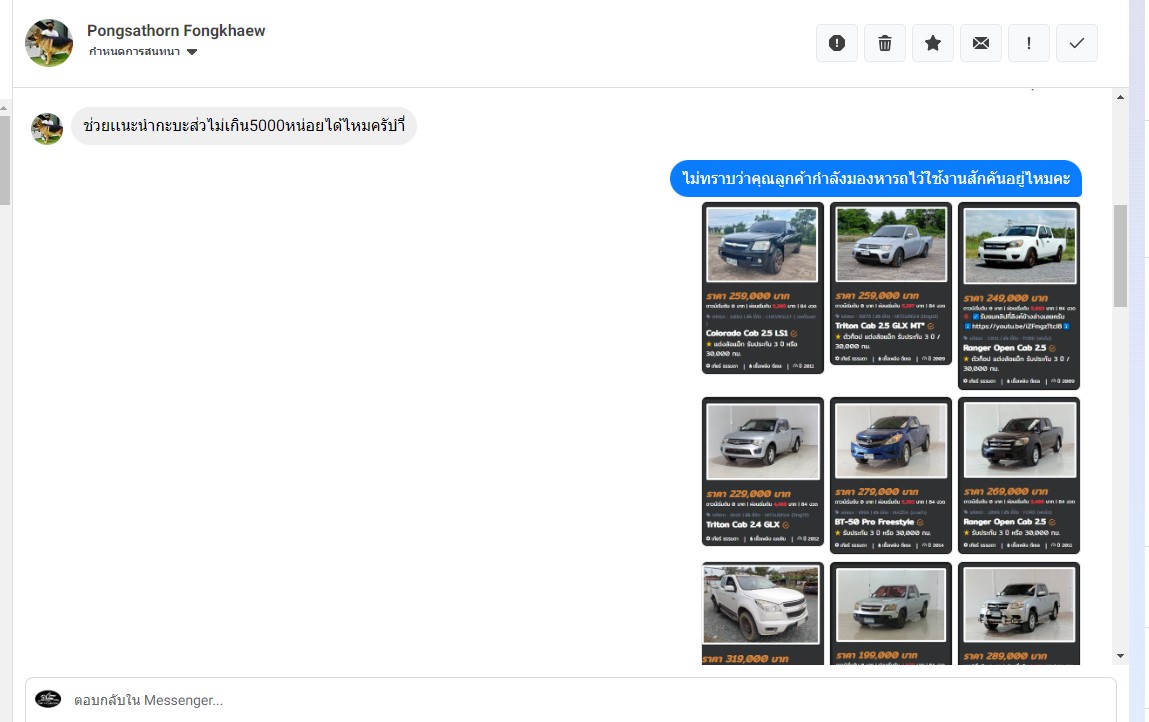Flag conversation with exclamation mark button
Screen dimensions: 1149x722
tap(1029, 43)
